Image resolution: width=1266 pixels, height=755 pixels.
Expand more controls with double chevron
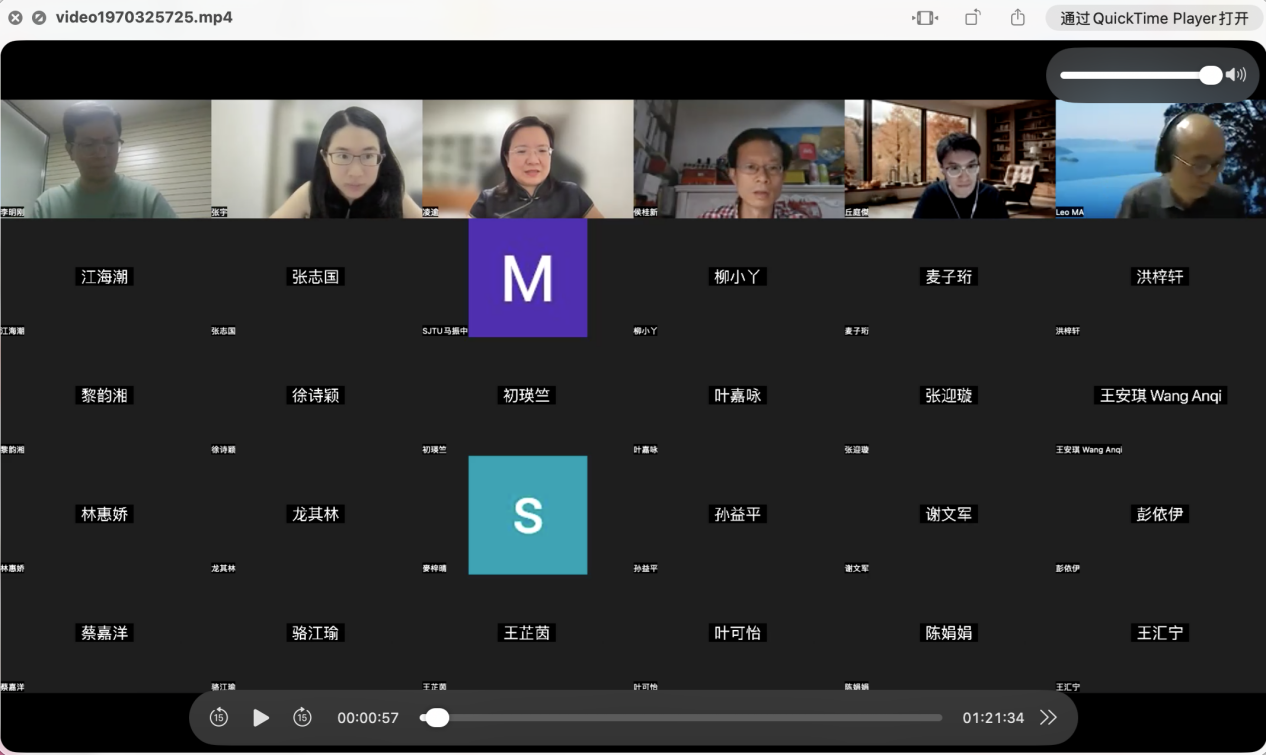1048,717
